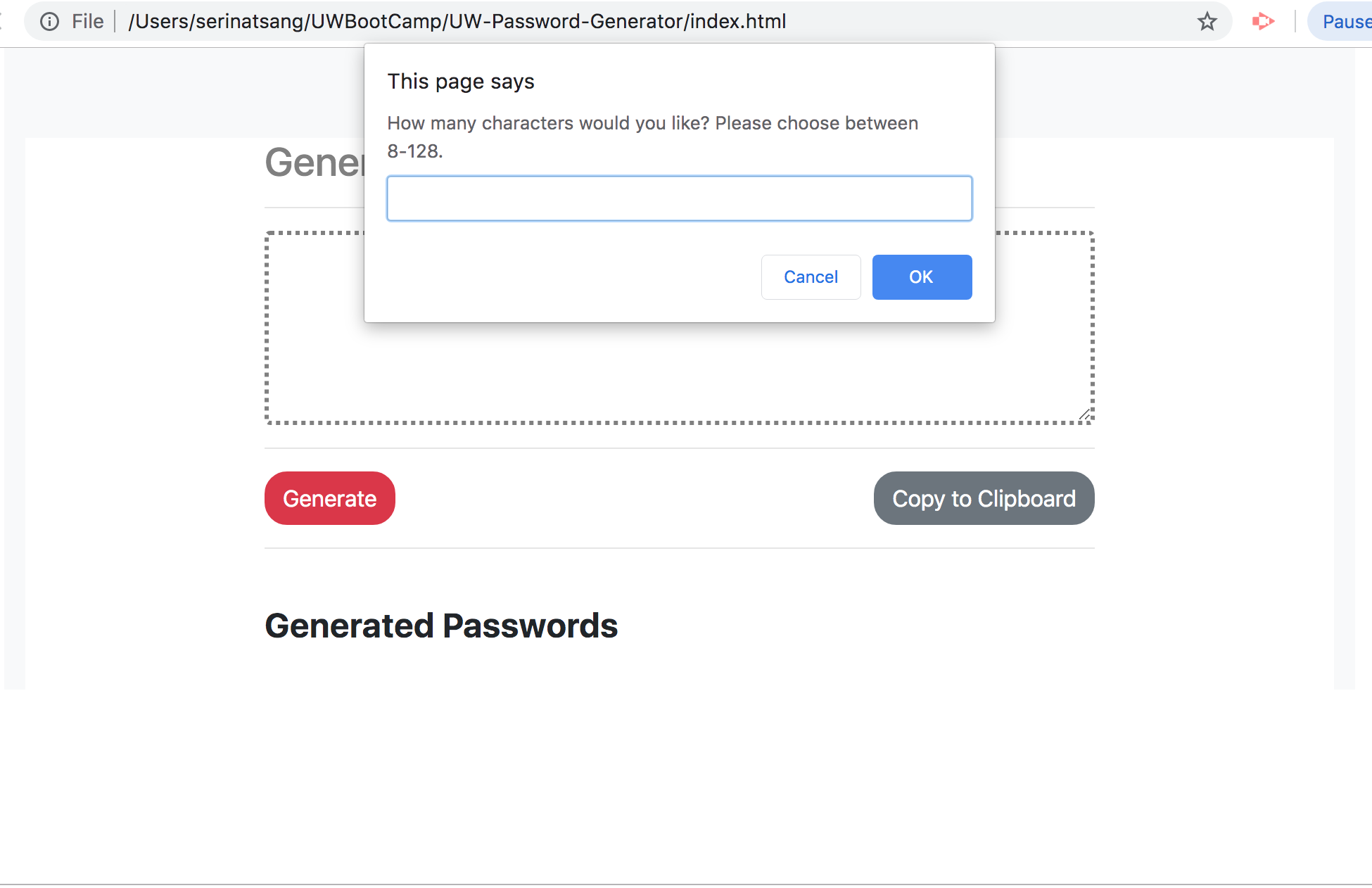Click the partially hidden 'Gener' page title
Viewport: 1372px width, 888px height.
pyautogui.click(x=317, y=162)
